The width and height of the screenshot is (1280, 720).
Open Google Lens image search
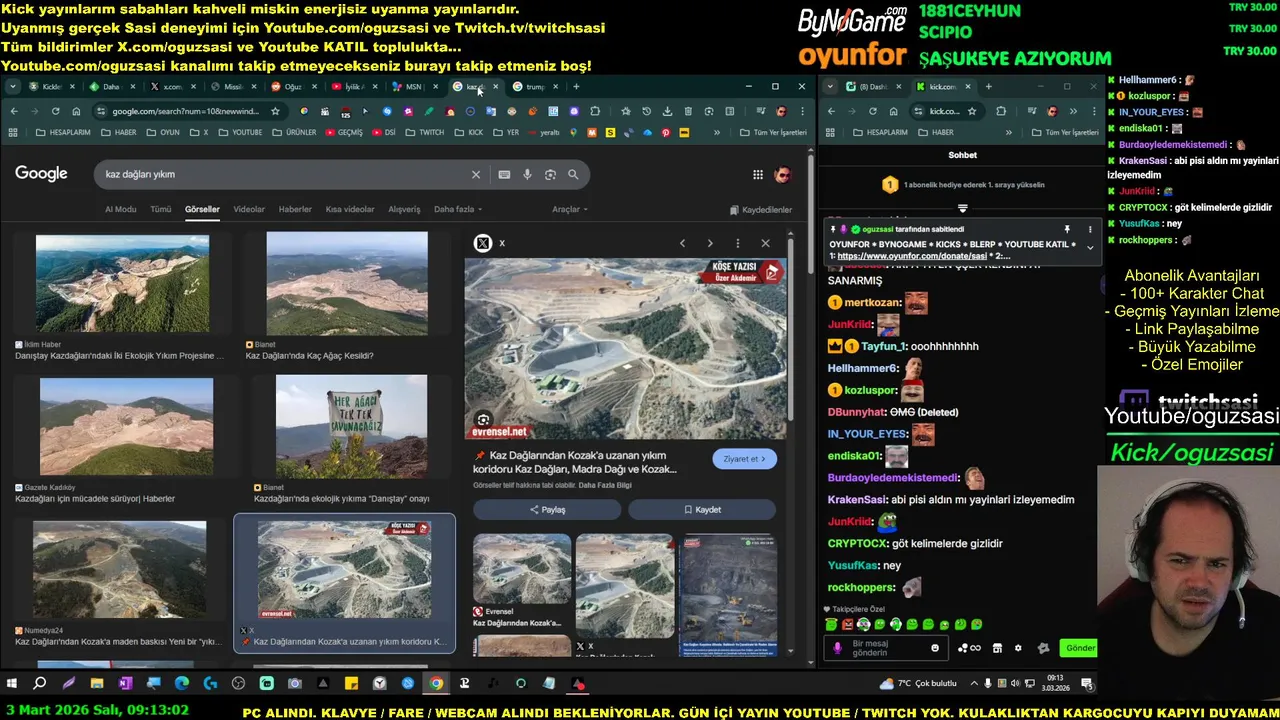coord(550,174)
